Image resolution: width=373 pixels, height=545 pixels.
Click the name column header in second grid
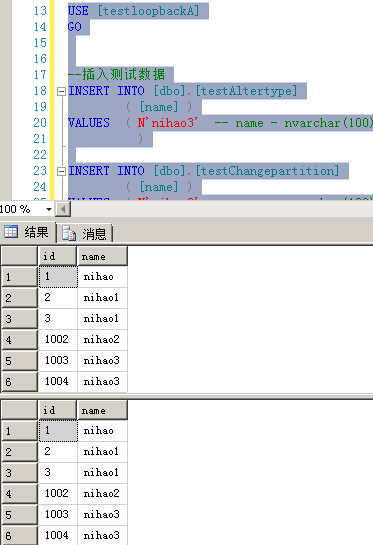click(102, 410)
